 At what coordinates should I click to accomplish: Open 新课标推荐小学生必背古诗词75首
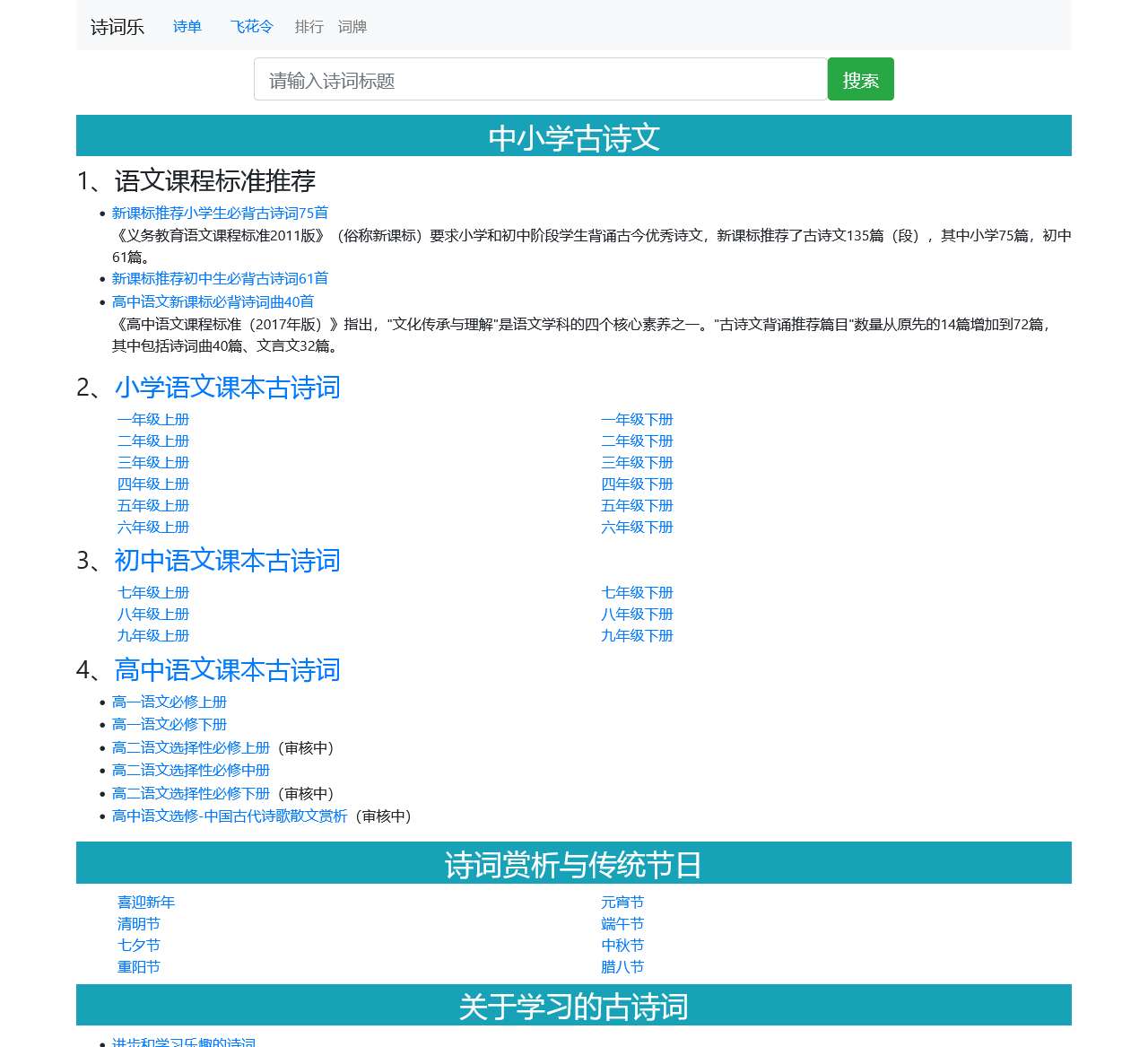(220, 214)
